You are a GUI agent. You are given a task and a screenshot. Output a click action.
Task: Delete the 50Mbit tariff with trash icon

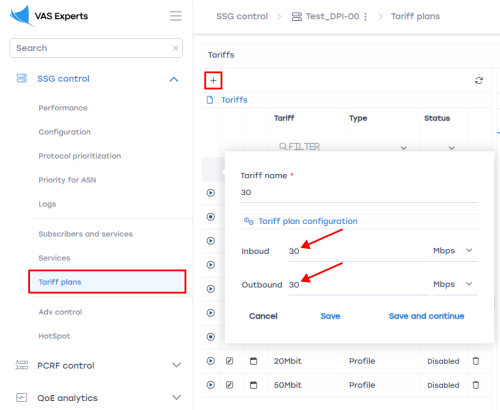point(476,385)
